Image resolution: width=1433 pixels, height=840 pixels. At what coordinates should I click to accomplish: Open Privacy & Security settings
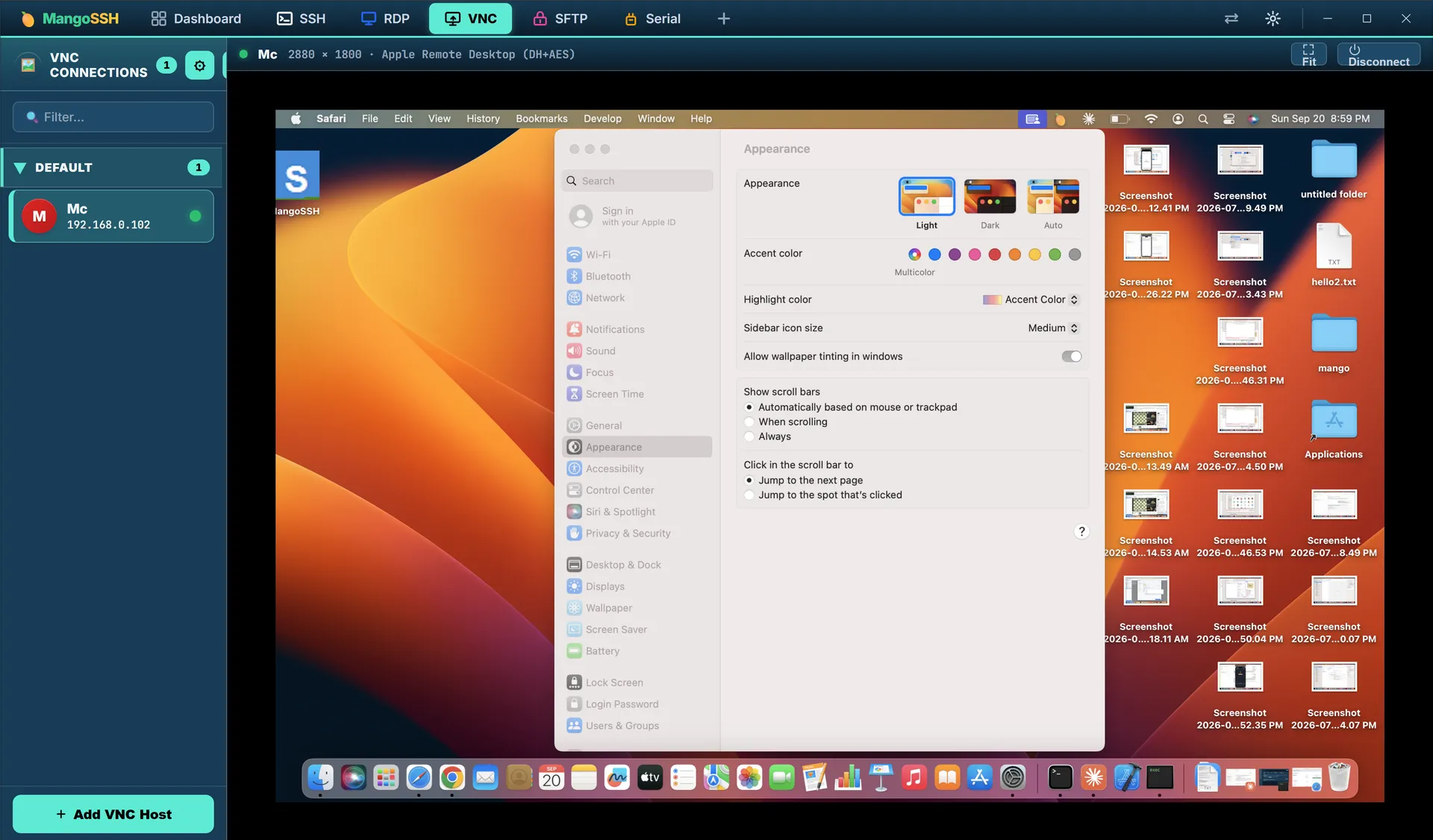pos(637,533)
